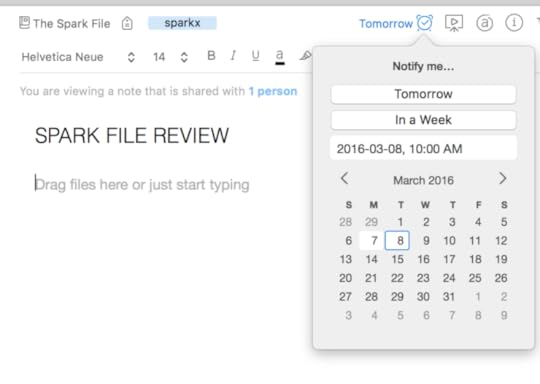Select the highlighter tool
This screenshot has height=384, width=540.
click(x=305, y=55)
